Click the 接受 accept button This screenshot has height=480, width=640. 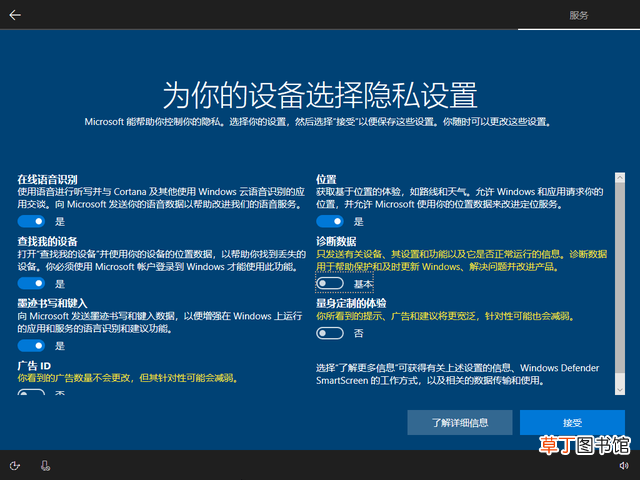click(572, 422)
